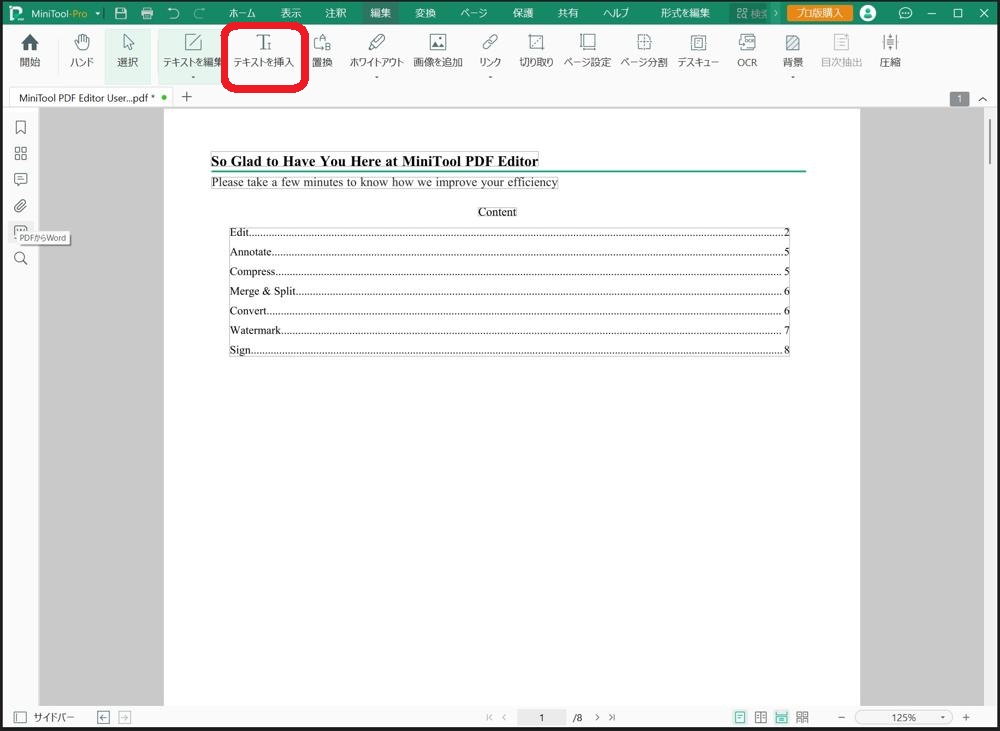Open the search magnifier in sidebar
The width and height of the screenshot is (1000, 731).
click(x=20, y=258)
